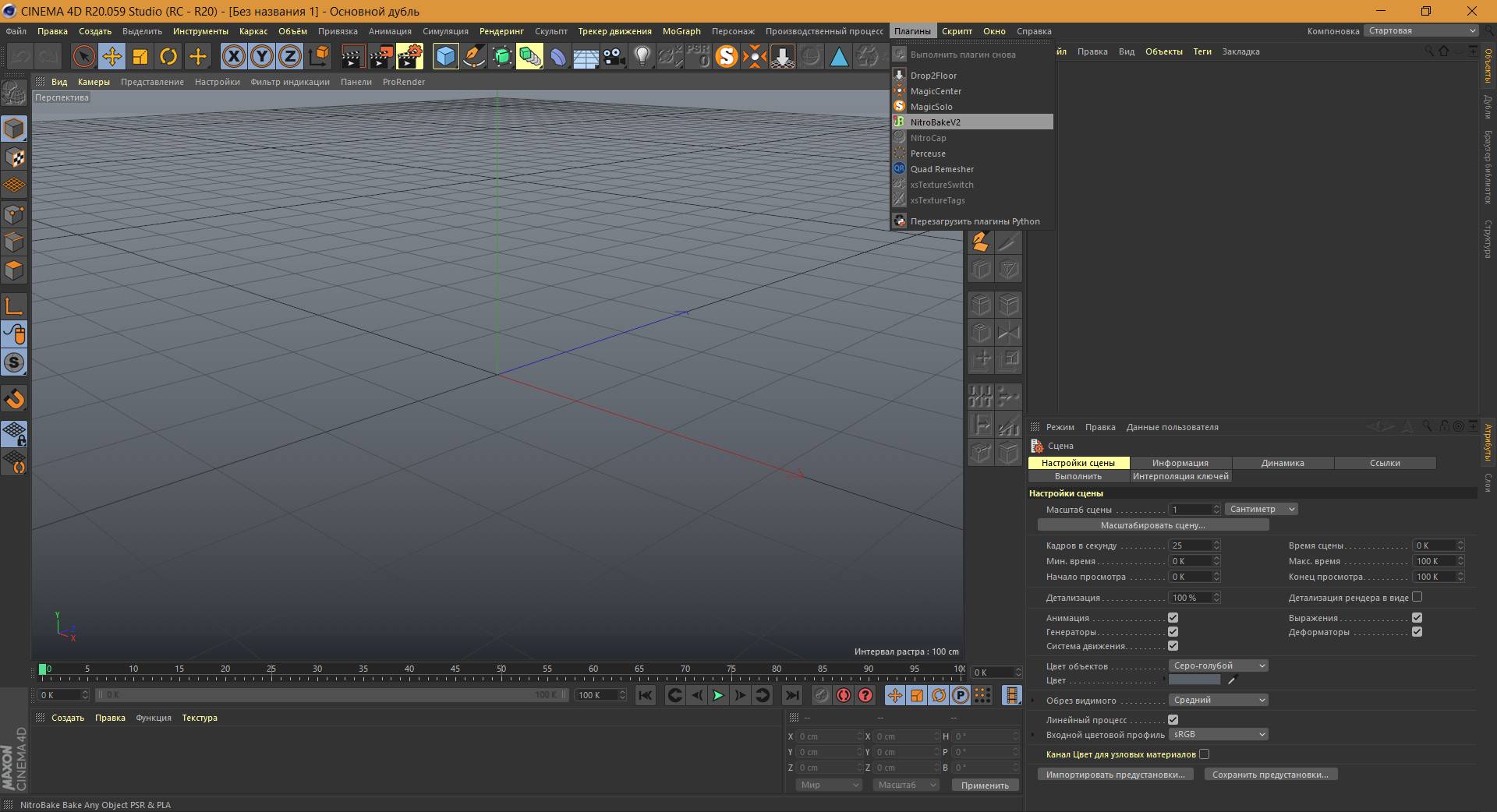Select the Rotate tool icon

click(x=168, y=56)
